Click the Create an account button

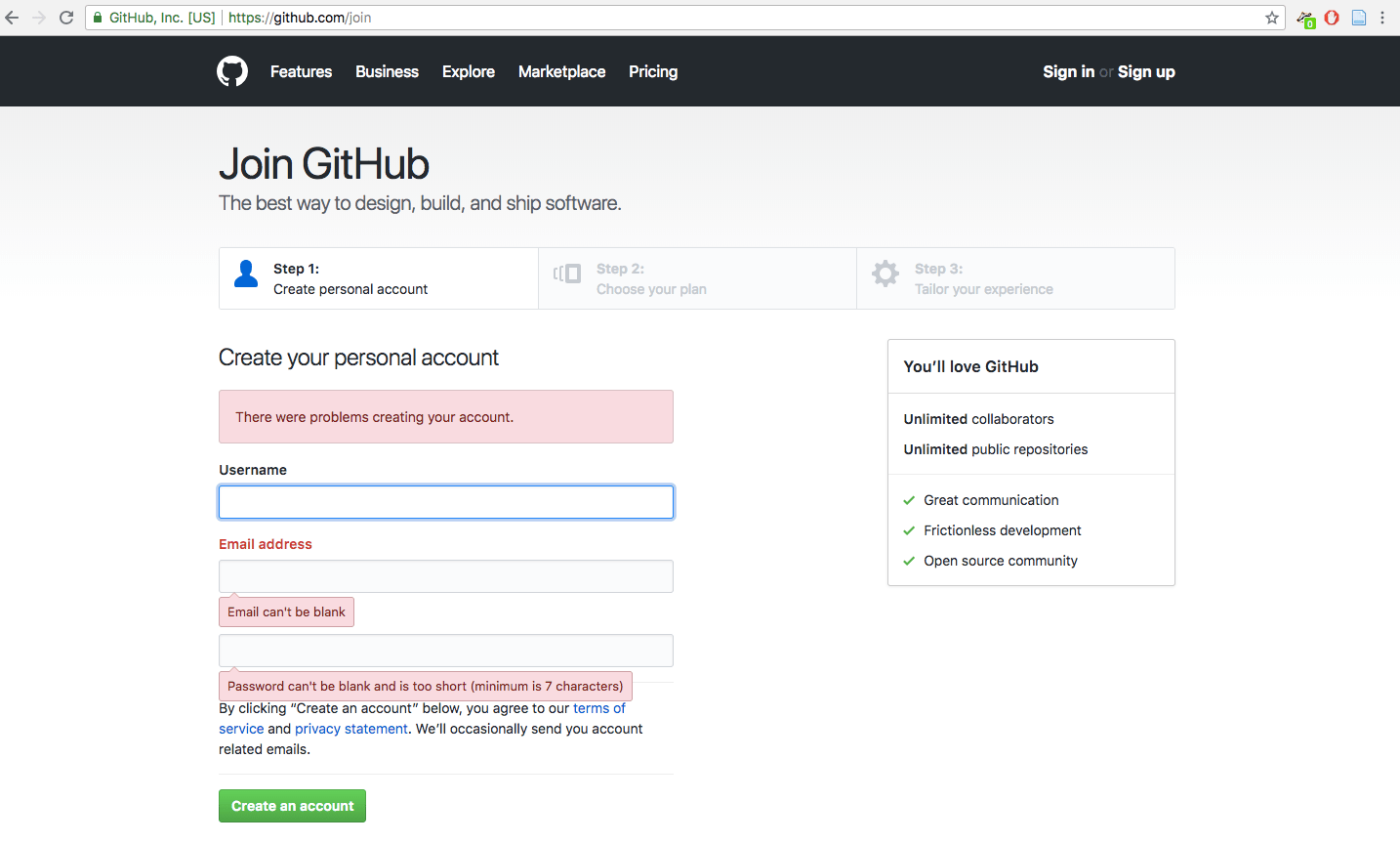click(292, 806)
